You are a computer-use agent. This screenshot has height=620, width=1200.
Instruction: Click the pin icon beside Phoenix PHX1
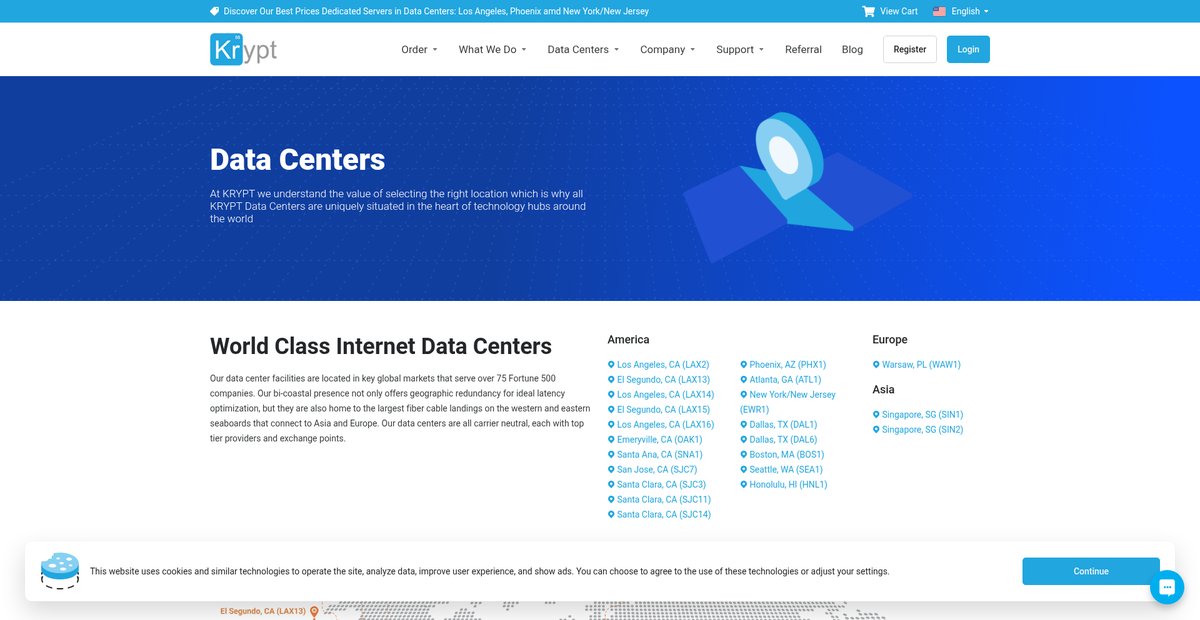pyautogui.click(x=743, y=365)
